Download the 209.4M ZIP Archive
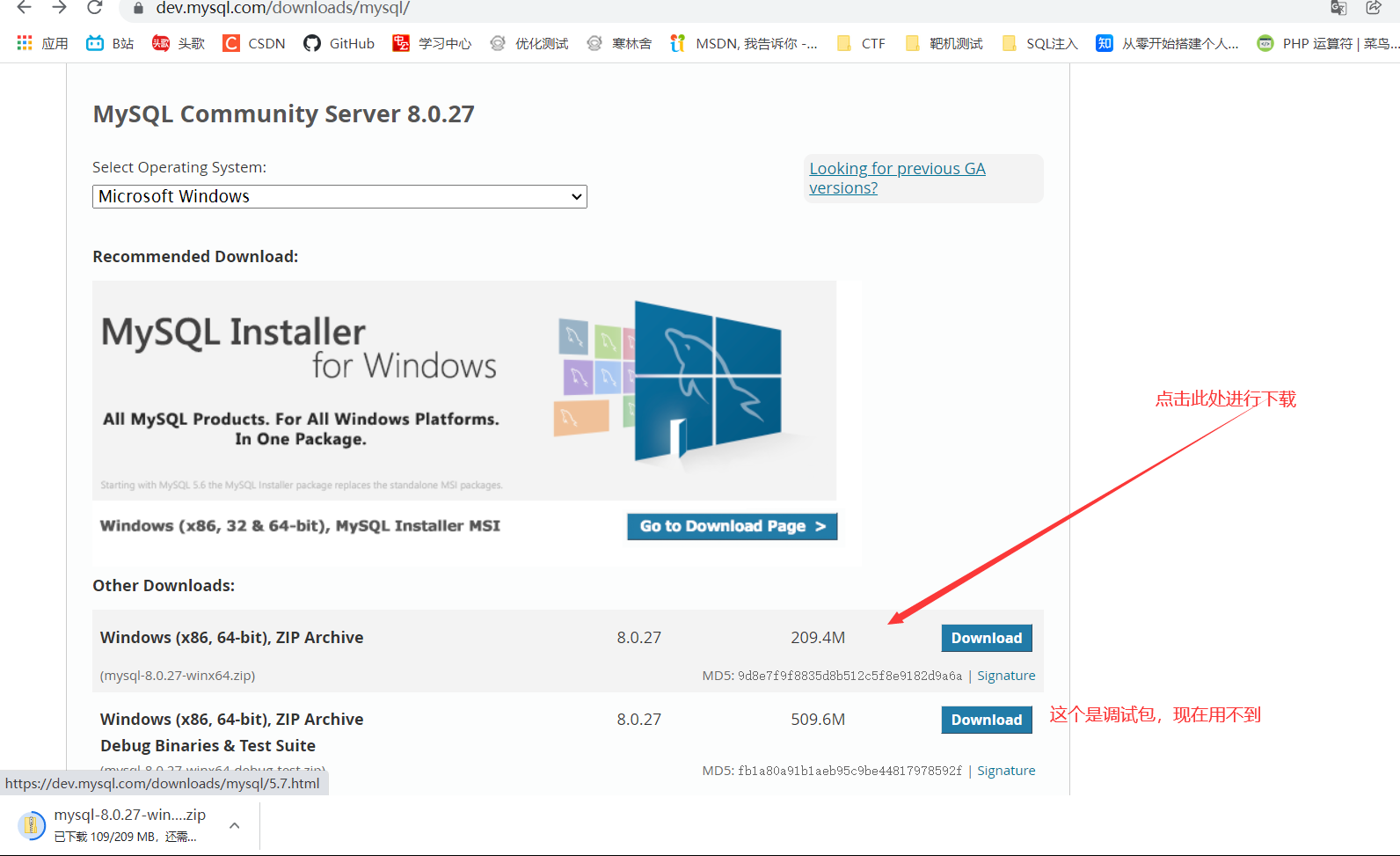The image size is (1400, 856). (x=987, y=638)
